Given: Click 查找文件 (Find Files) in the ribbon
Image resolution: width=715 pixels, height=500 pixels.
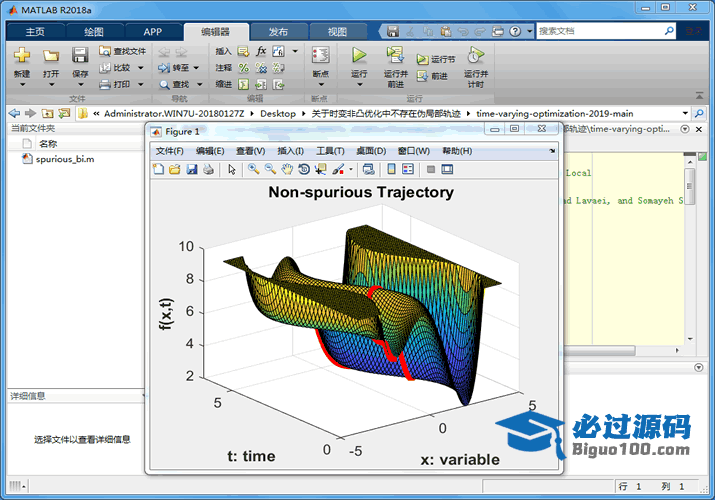Looking at the screenshot, I should [x=123, y=51].
